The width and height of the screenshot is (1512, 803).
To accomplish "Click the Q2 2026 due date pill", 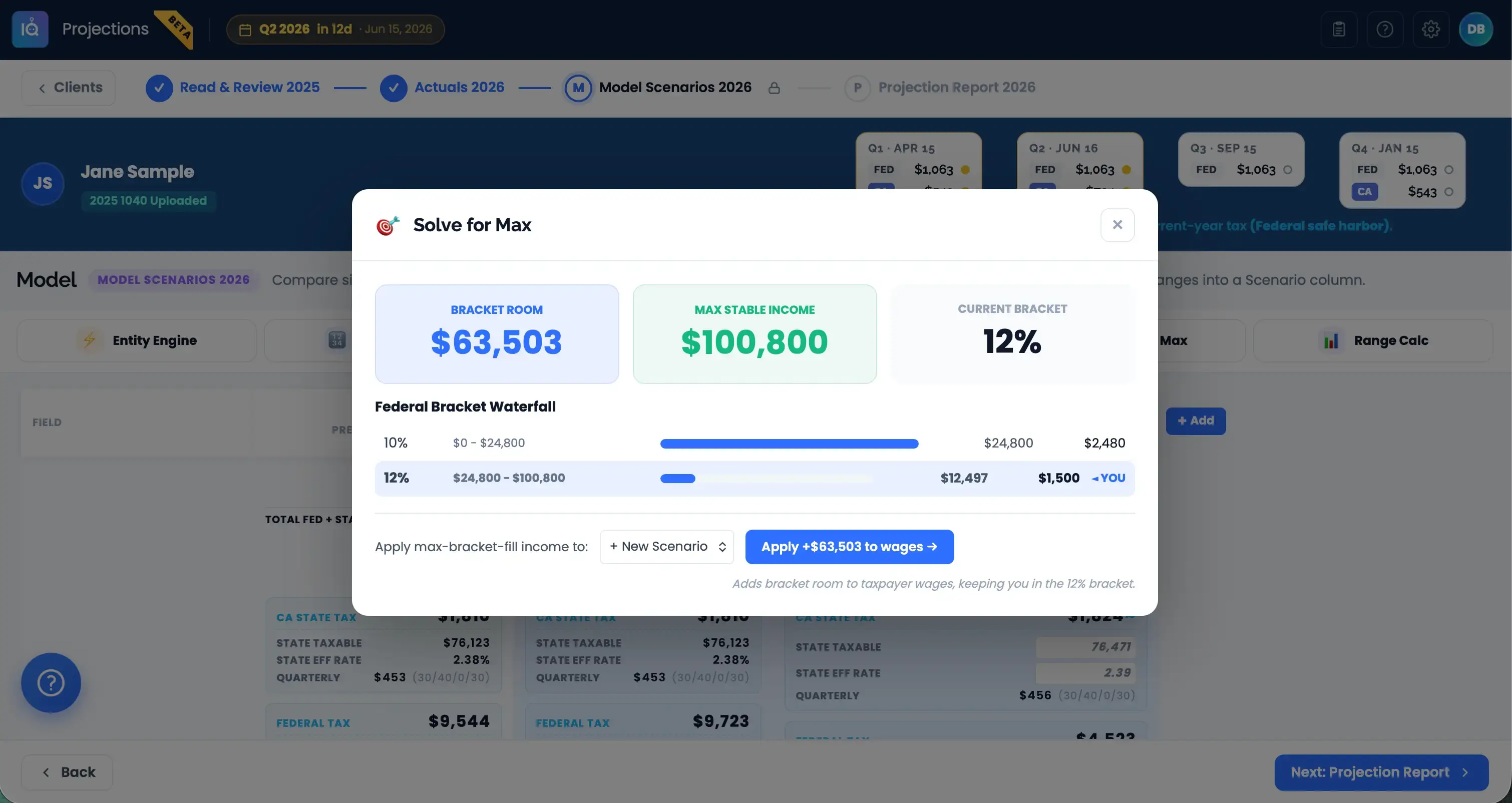I will pos(335,29).
